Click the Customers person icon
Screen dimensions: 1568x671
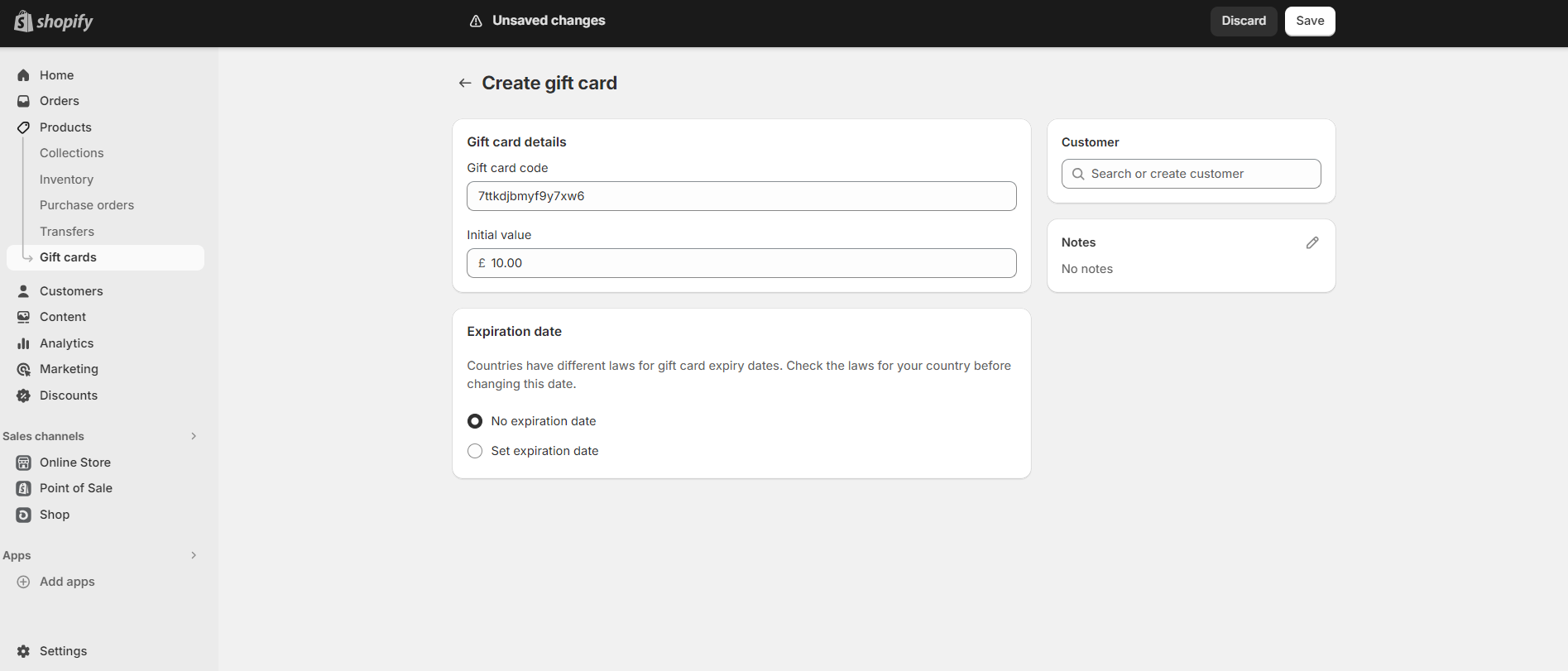23,291
